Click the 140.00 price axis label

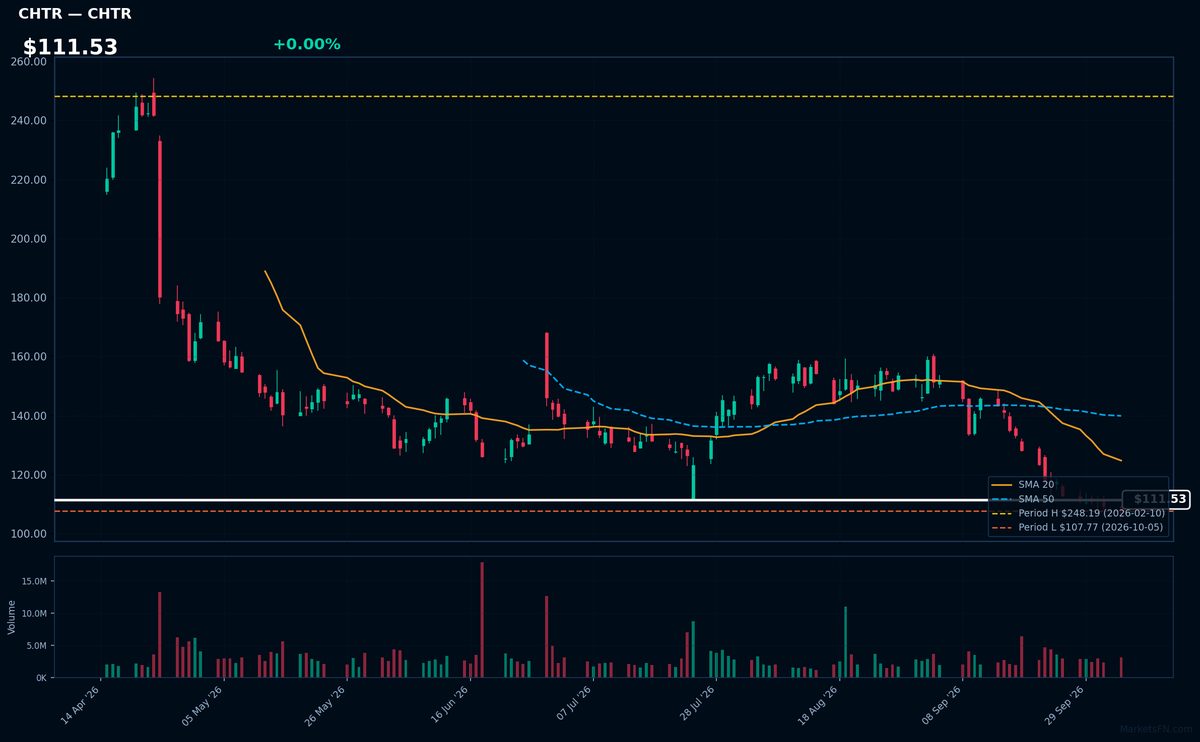(29, 416)
